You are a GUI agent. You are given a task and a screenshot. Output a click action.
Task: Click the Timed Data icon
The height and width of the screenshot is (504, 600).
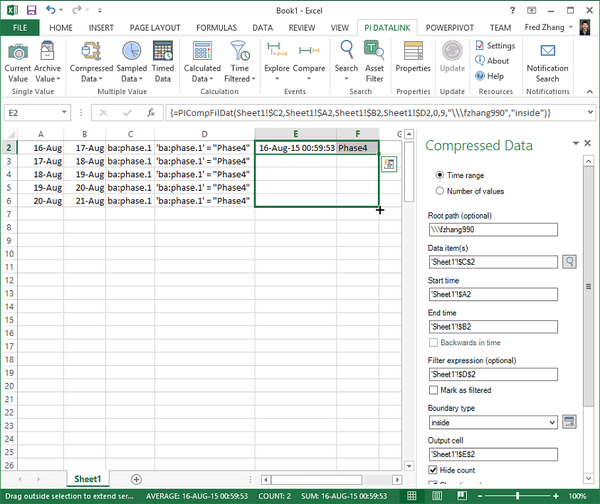(x=163, y=60)
